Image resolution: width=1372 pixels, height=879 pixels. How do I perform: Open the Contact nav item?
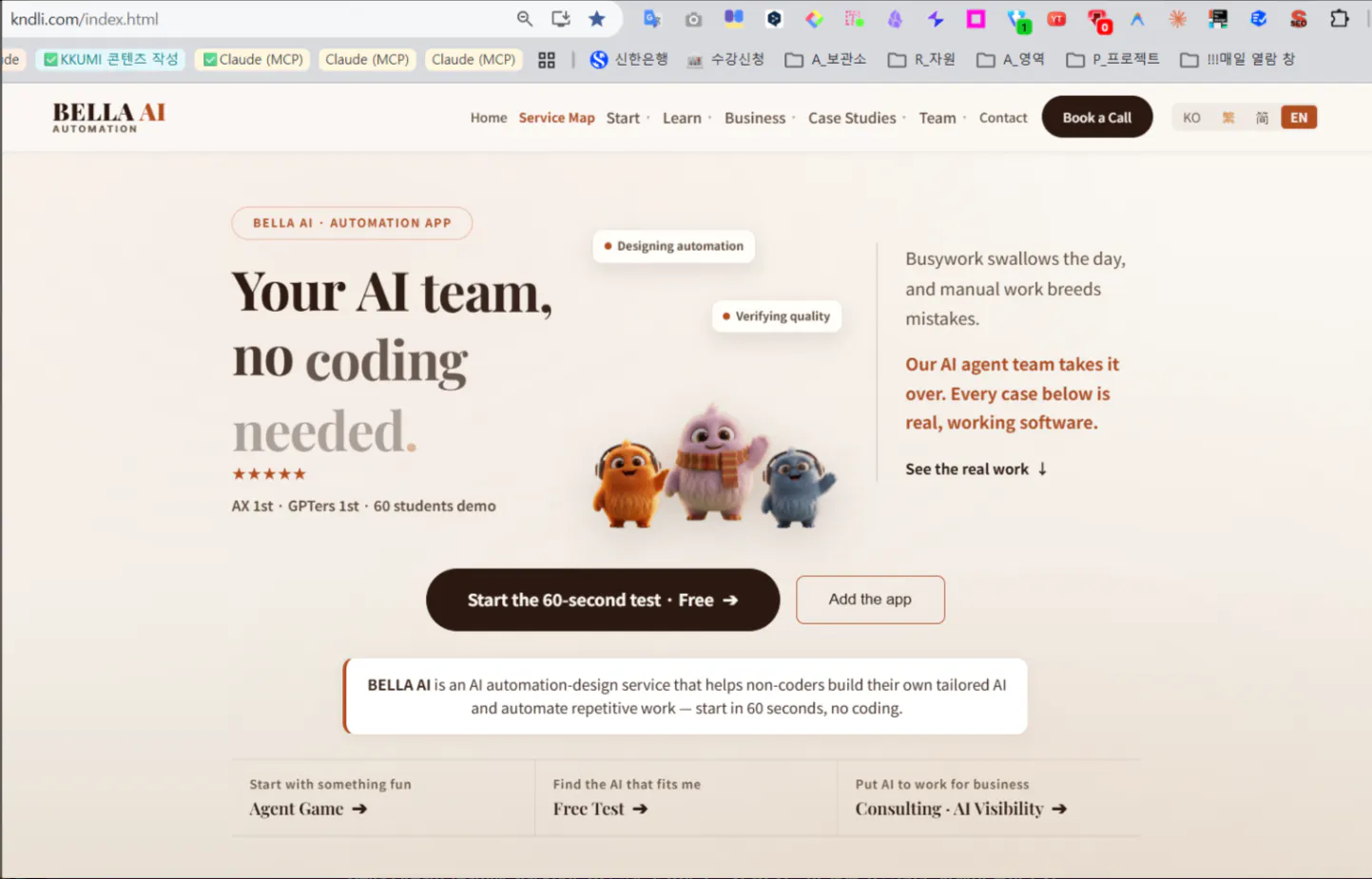[x=1003, y=118]
